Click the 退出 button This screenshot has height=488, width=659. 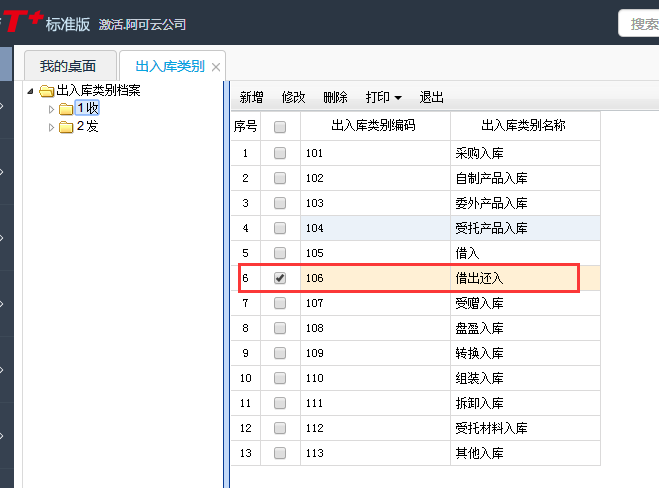point(431,98)
